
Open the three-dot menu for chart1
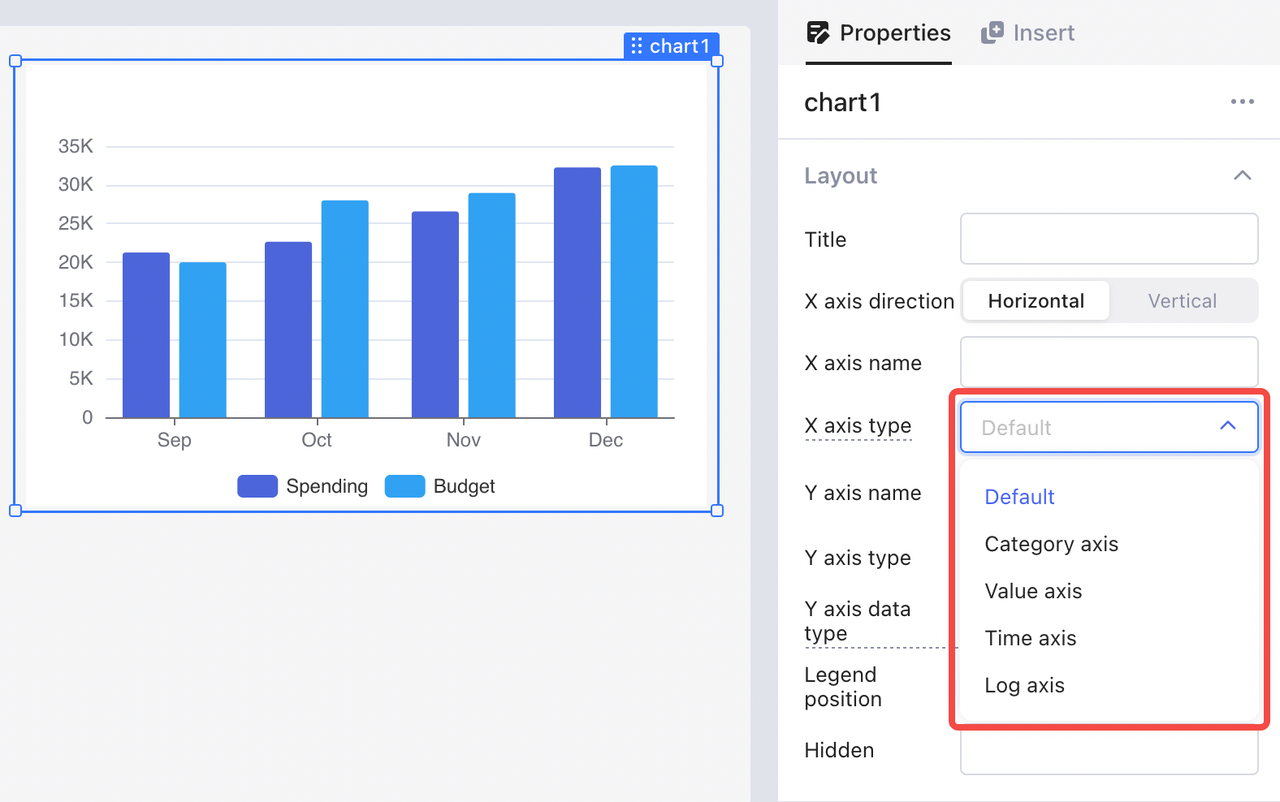[1242, 102]
